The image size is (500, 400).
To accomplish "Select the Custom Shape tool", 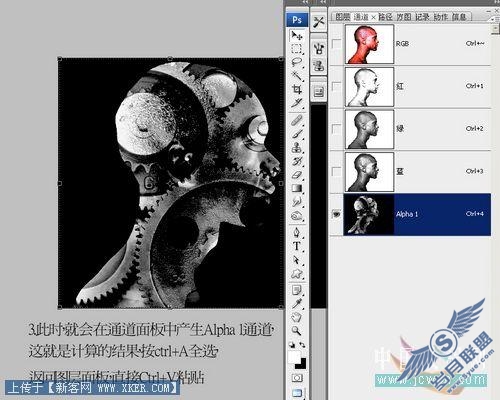I will click(x=296, y=274).
